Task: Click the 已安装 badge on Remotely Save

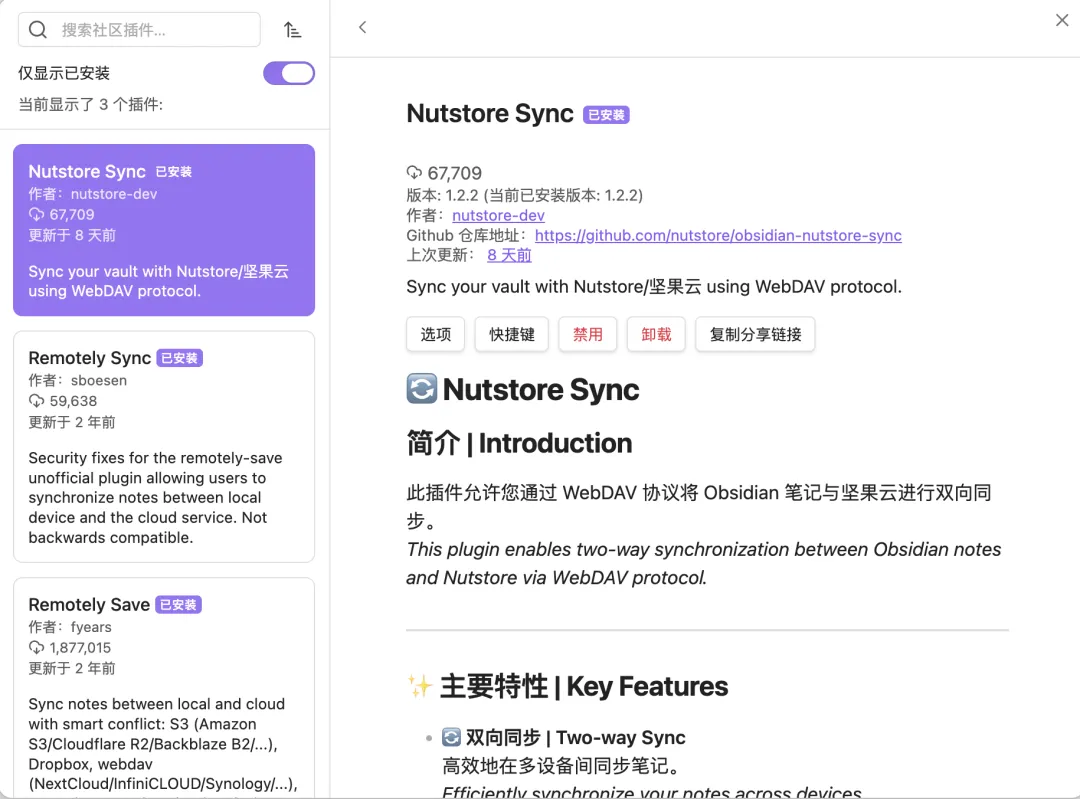Action: pos(178,605)
